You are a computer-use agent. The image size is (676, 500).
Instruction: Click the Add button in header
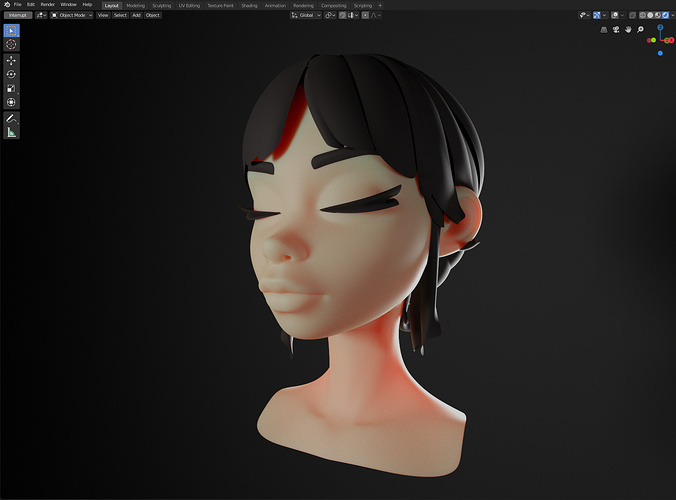tap(136, 15)
